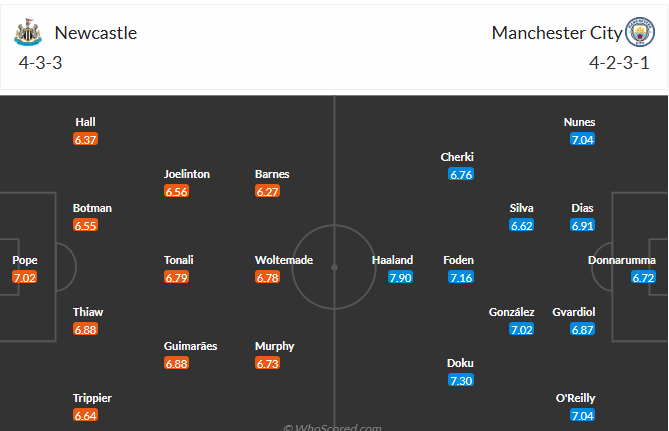
Task: Select player Tonali on the pitch
Action: click(x=180, y=260)
